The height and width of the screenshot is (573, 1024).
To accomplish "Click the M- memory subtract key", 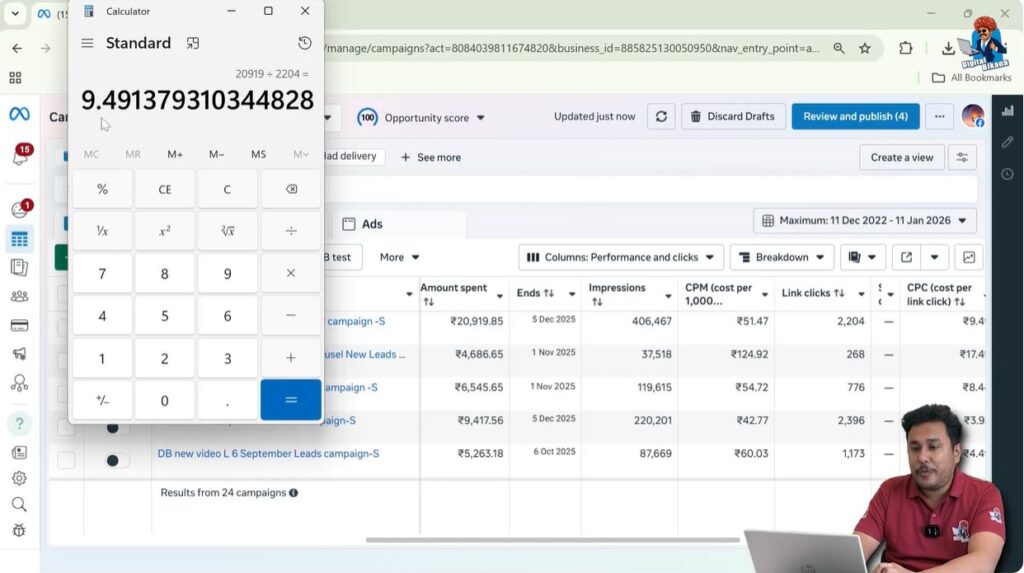I will pos(216,154).
